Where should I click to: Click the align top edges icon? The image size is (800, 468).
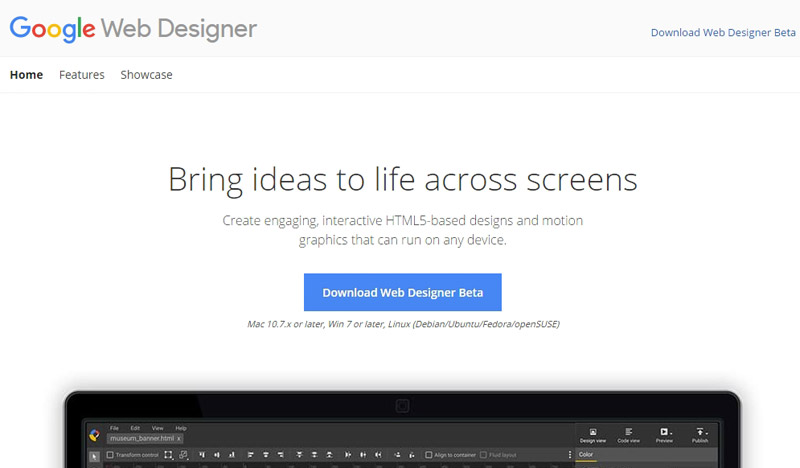202,455
